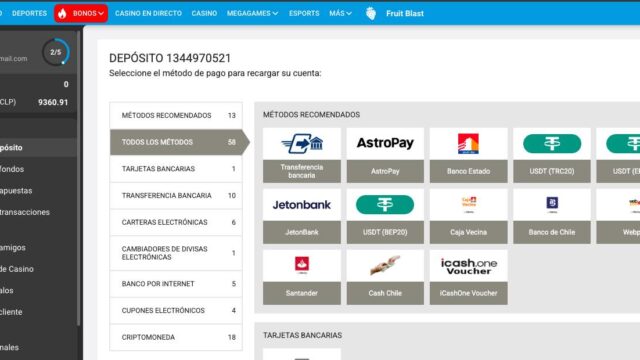
Task: Choose Caja Vecina payment option
Action: pyautogui.click(x=468, y=216)
